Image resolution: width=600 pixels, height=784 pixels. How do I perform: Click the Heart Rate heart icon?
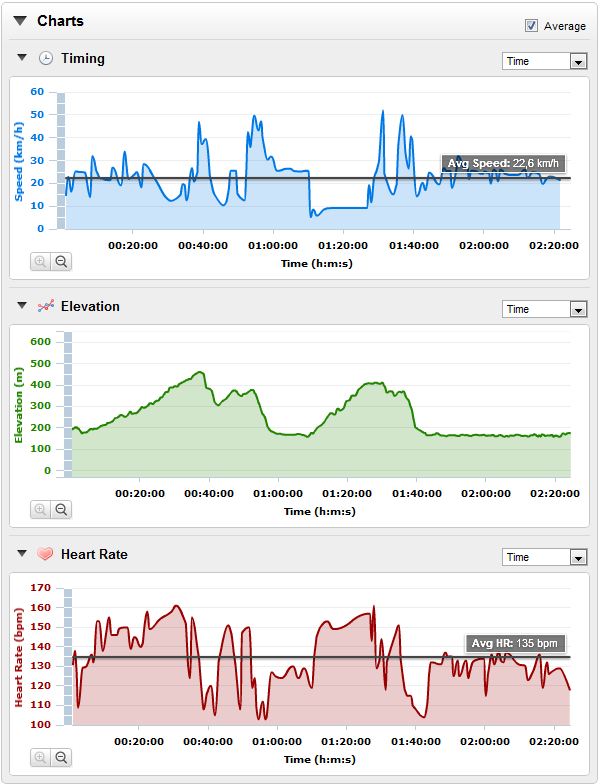click(46, 555)
